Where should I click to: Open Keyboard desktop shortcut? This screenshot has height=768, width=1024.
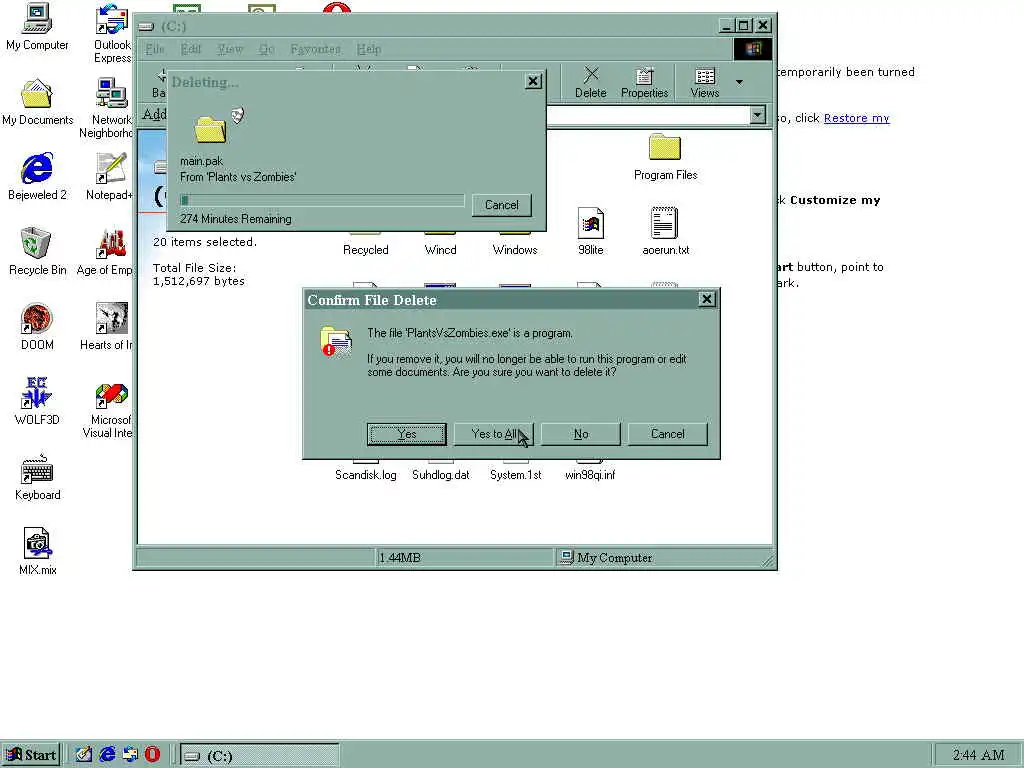(37, 477)
